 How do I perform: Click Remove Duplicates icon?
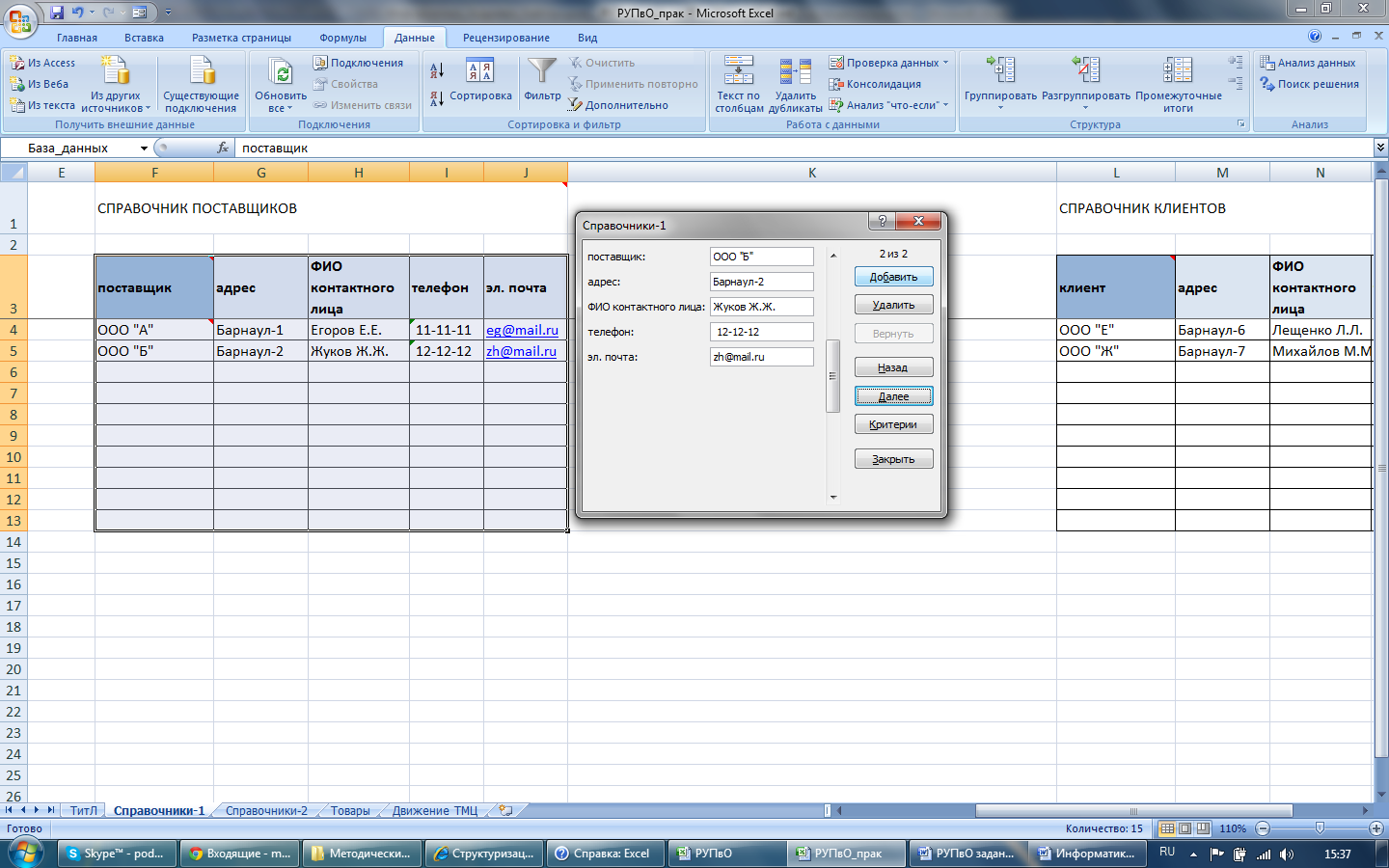point(795,70)
